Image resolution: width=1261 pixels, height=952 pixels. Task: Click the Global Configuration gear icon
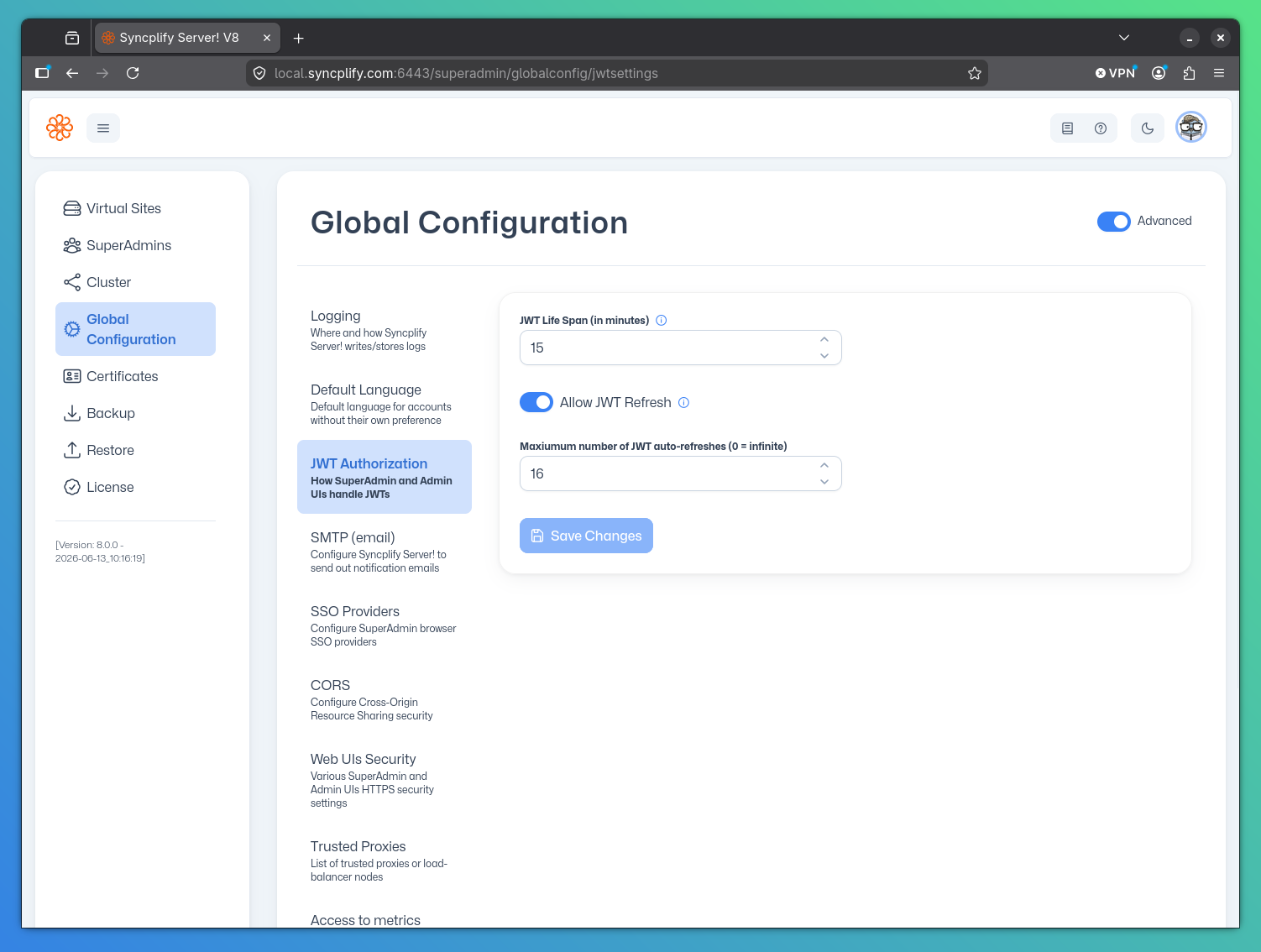click(72, 329)
